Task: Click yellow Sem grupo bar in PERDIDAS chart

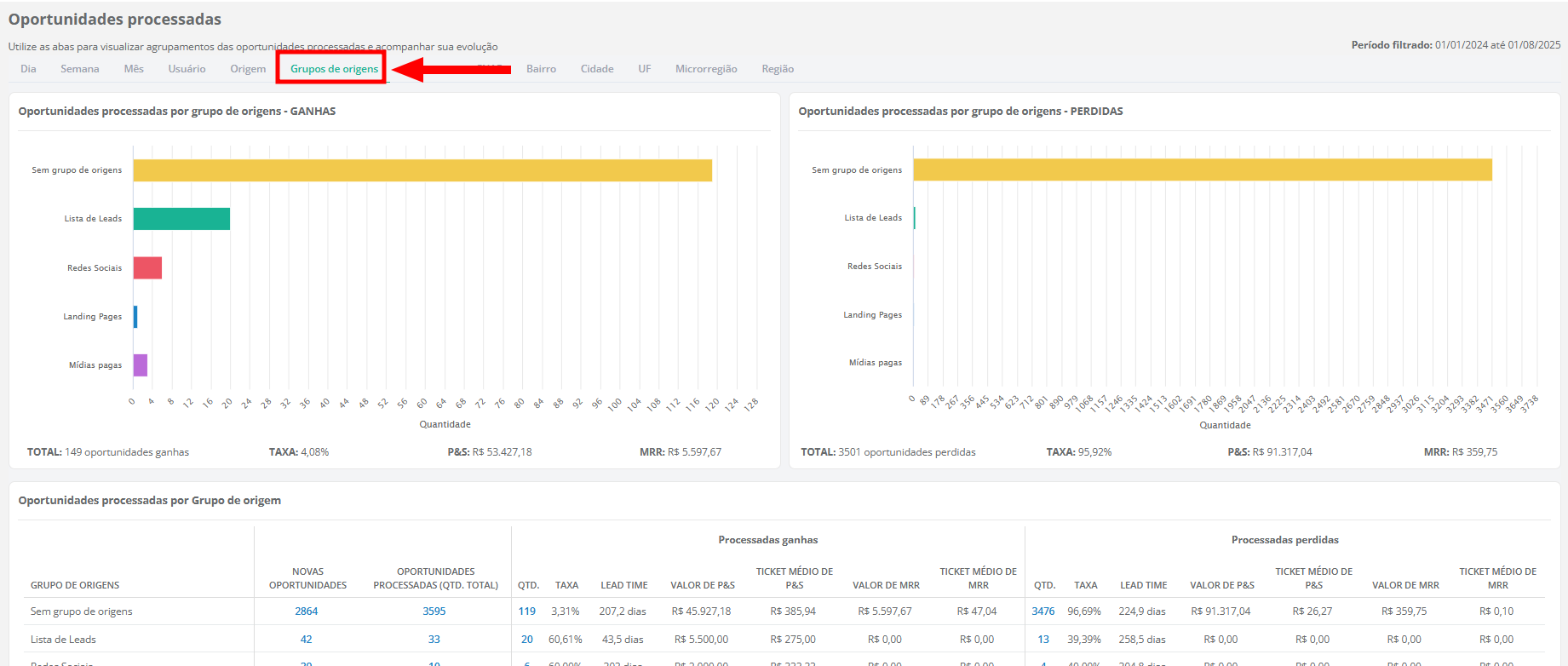Action: tap(1202, 169)
